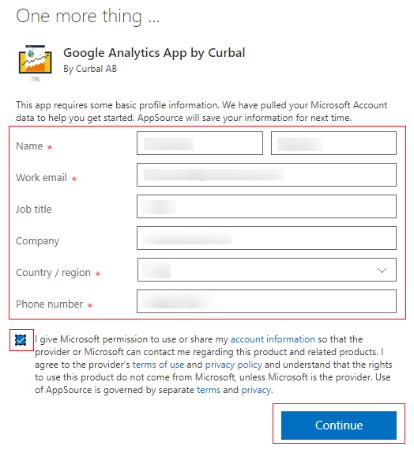Click the Google Analytics App icon

pyautogui.click(x=35, y=63)
